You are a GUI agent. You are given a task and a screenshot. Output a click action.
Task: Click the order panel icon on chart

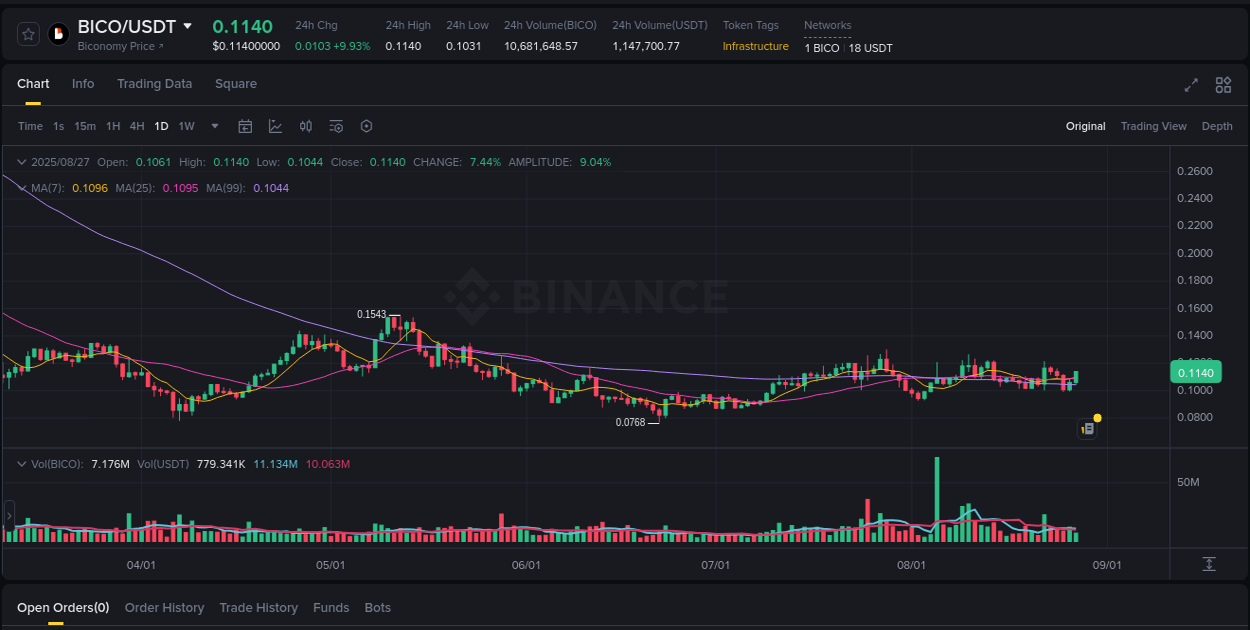(x=1087, y=428)
